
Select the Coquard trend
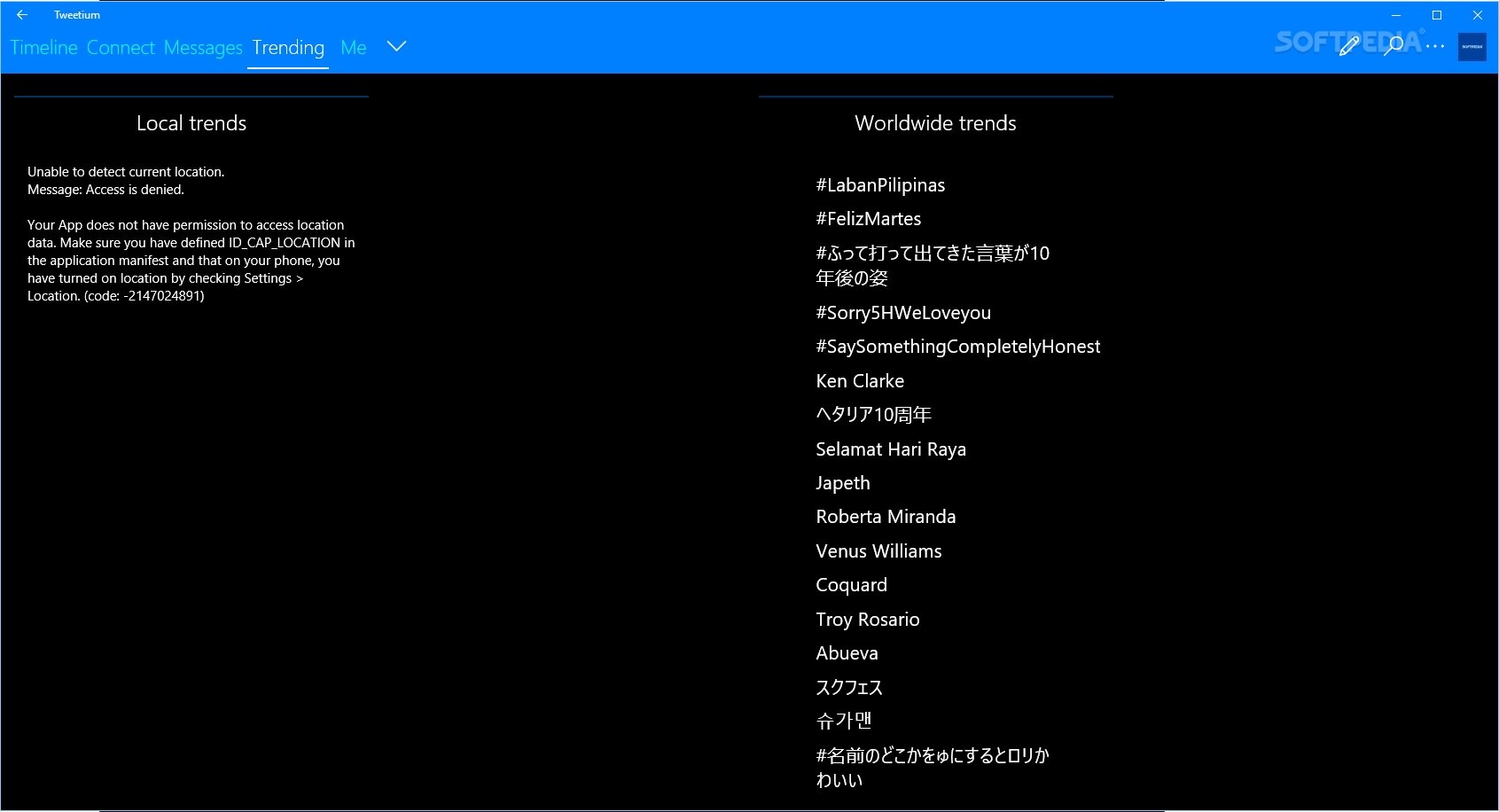[x=851, y=585]
